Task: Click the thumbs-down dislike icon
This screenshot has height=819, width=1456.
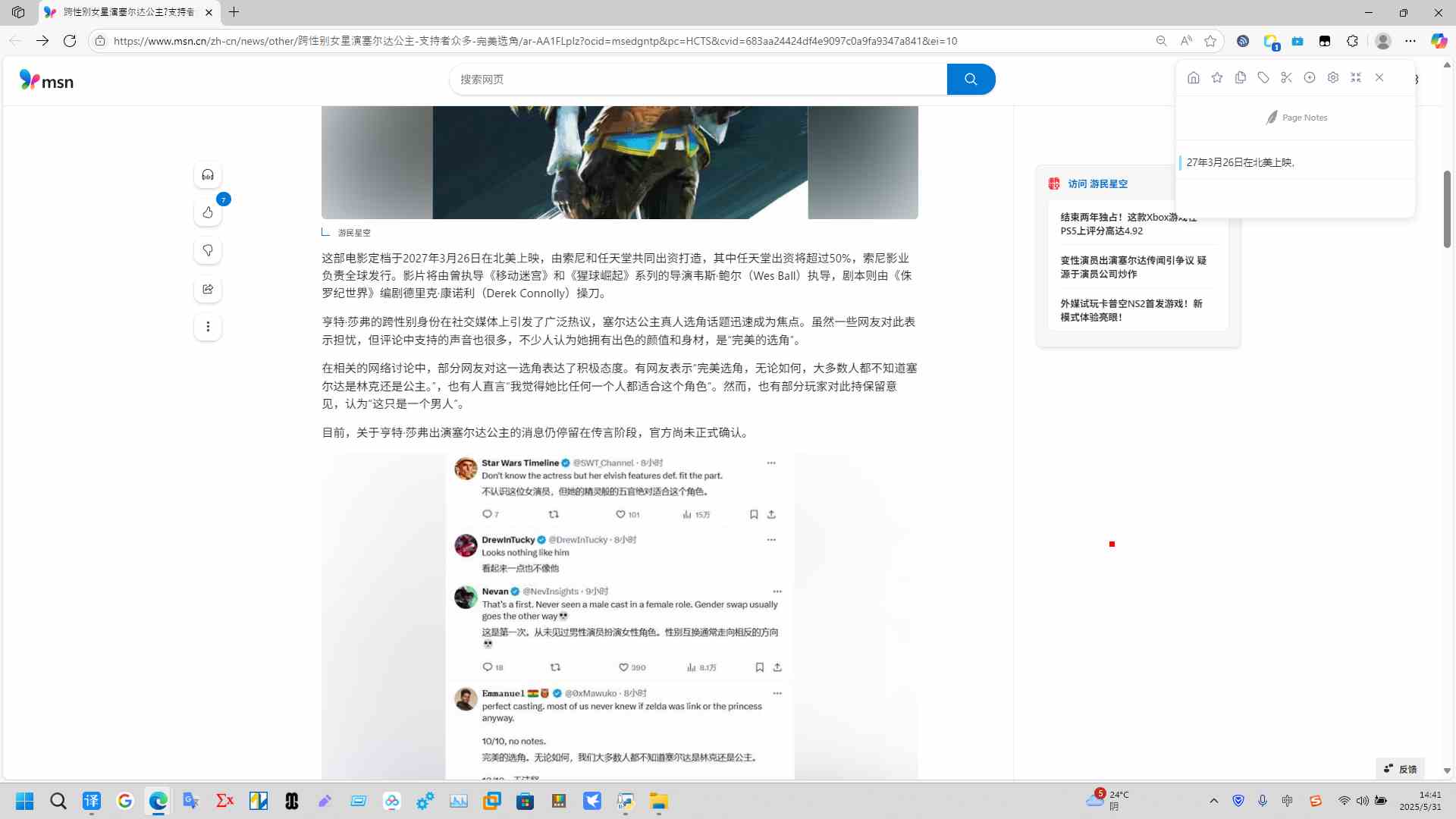Action: pyautogui.click(x=208, y=250)
